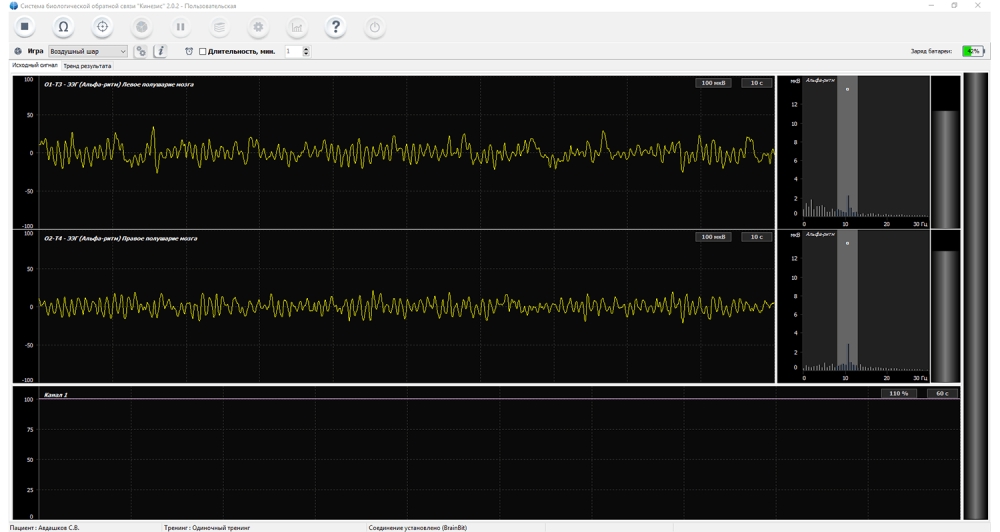Click the power toolbar icon

[x=374, y=27]
